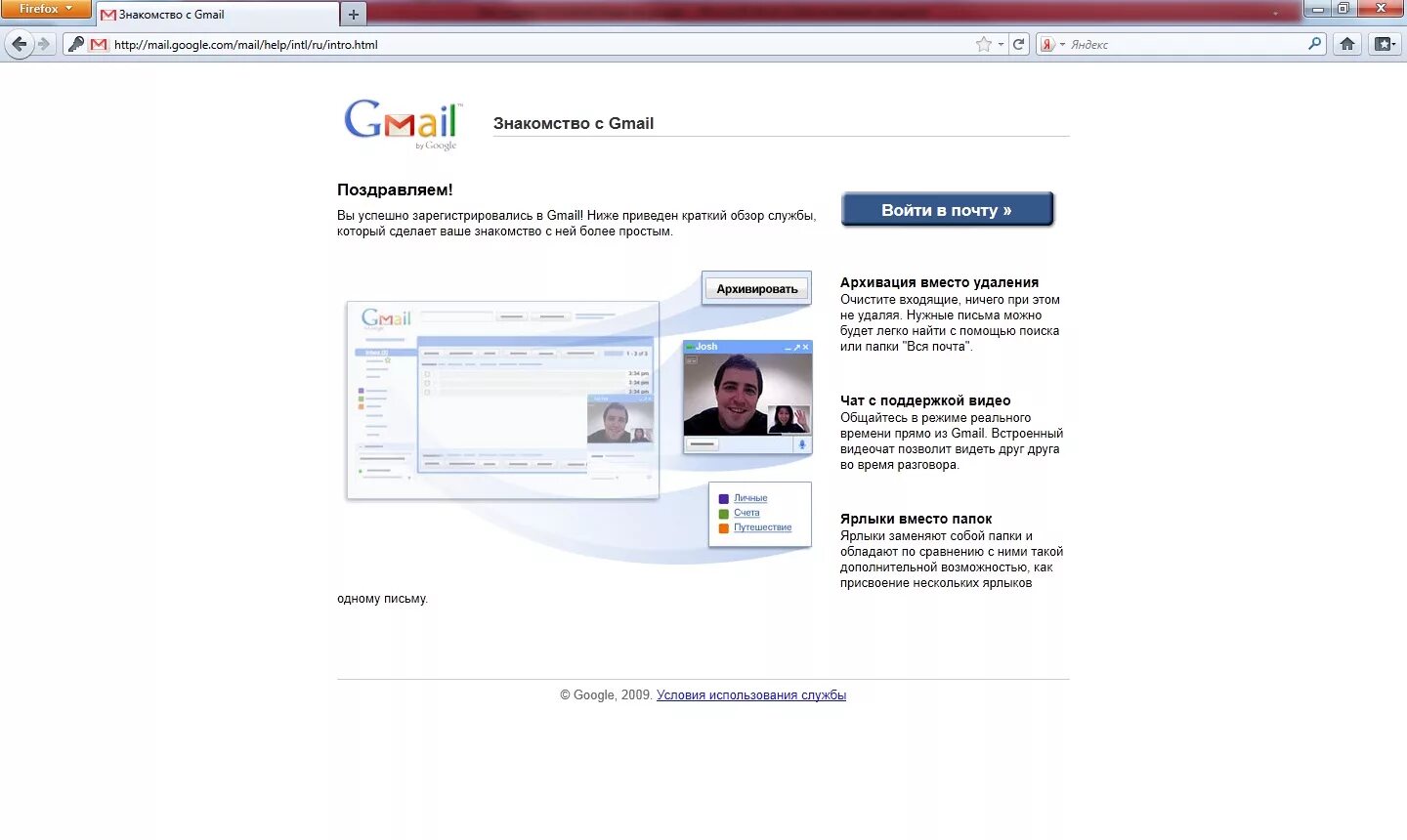Open the Условия использования службы link
The width and height of the screenshot is (1407, 840).
(x=751, y=695)
